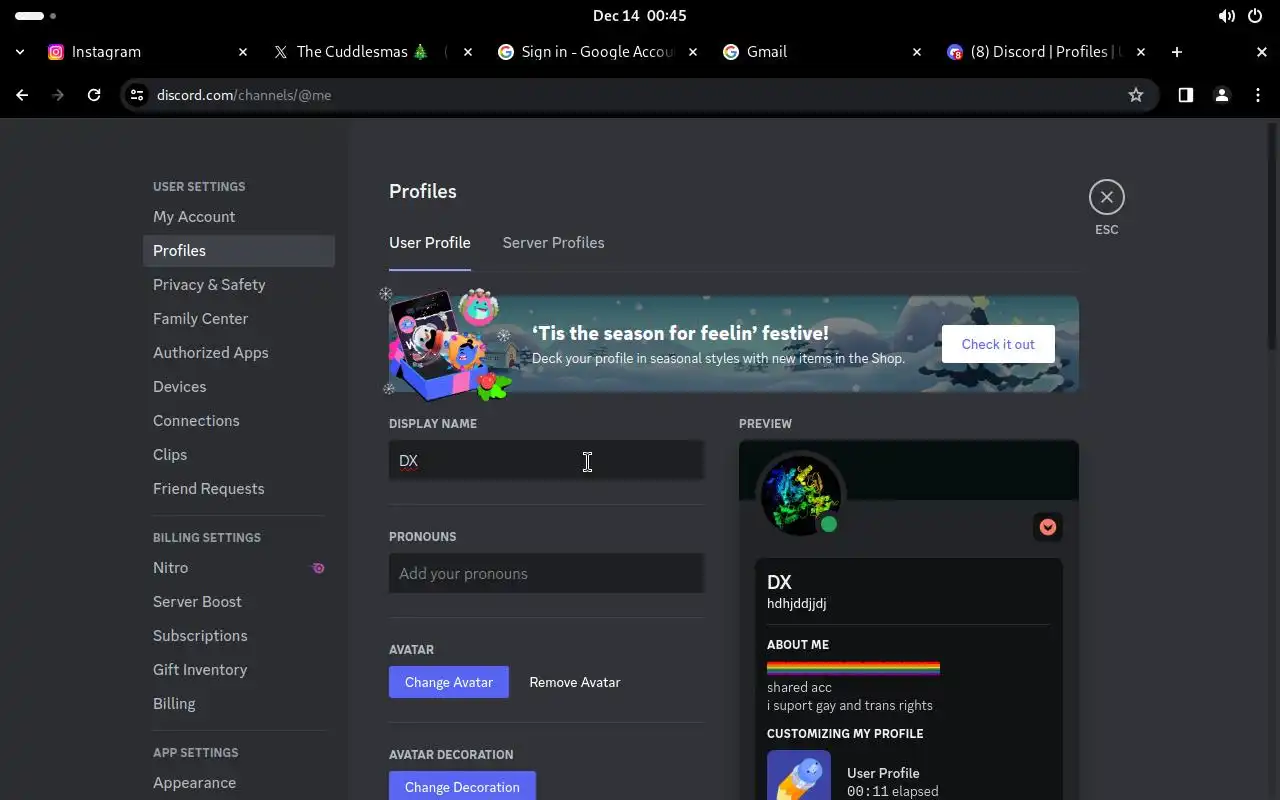Screen dimensions: 1280x800
Task: Bookmark this page with the star icon
Action: point(1135,95)
